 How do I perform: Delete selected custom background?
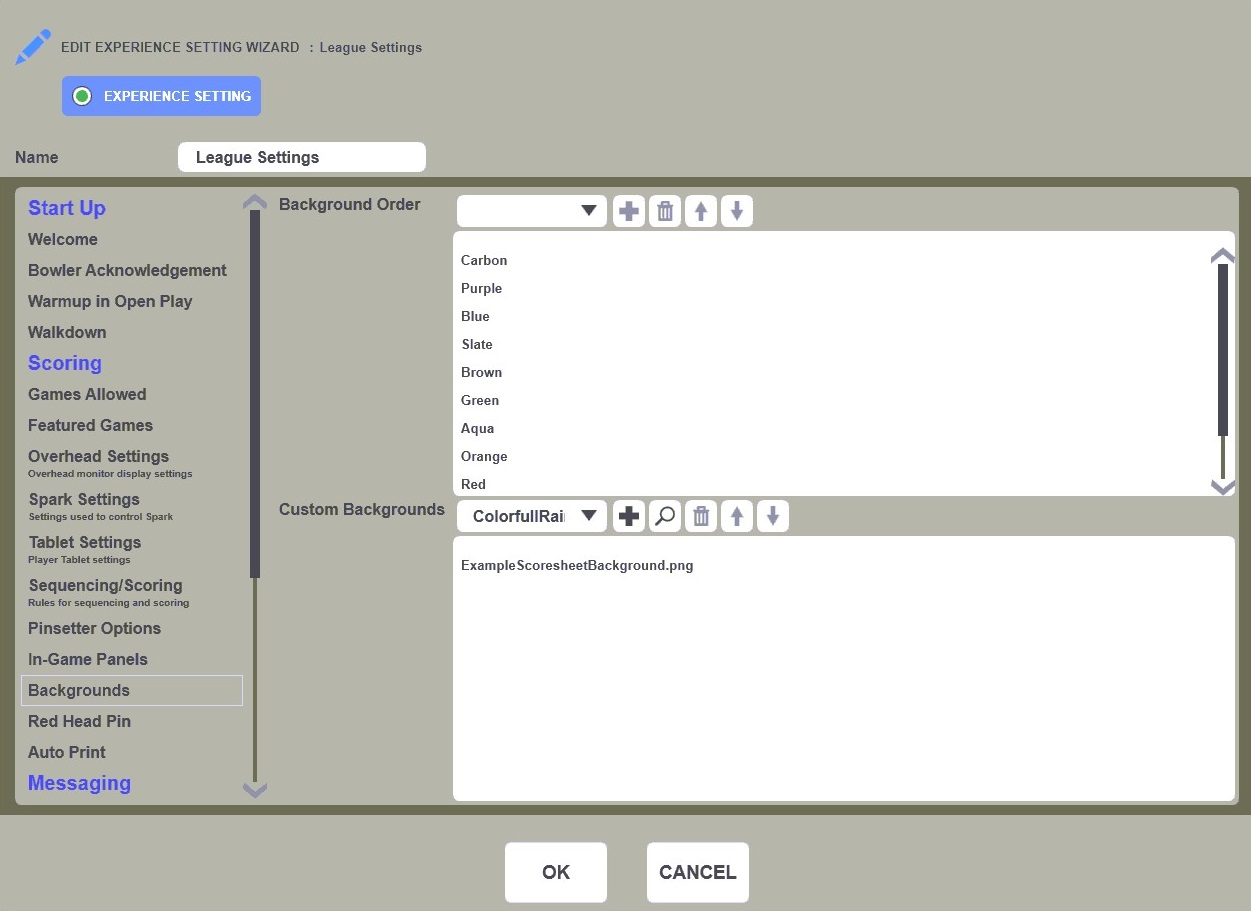click(x=701, y=516)
